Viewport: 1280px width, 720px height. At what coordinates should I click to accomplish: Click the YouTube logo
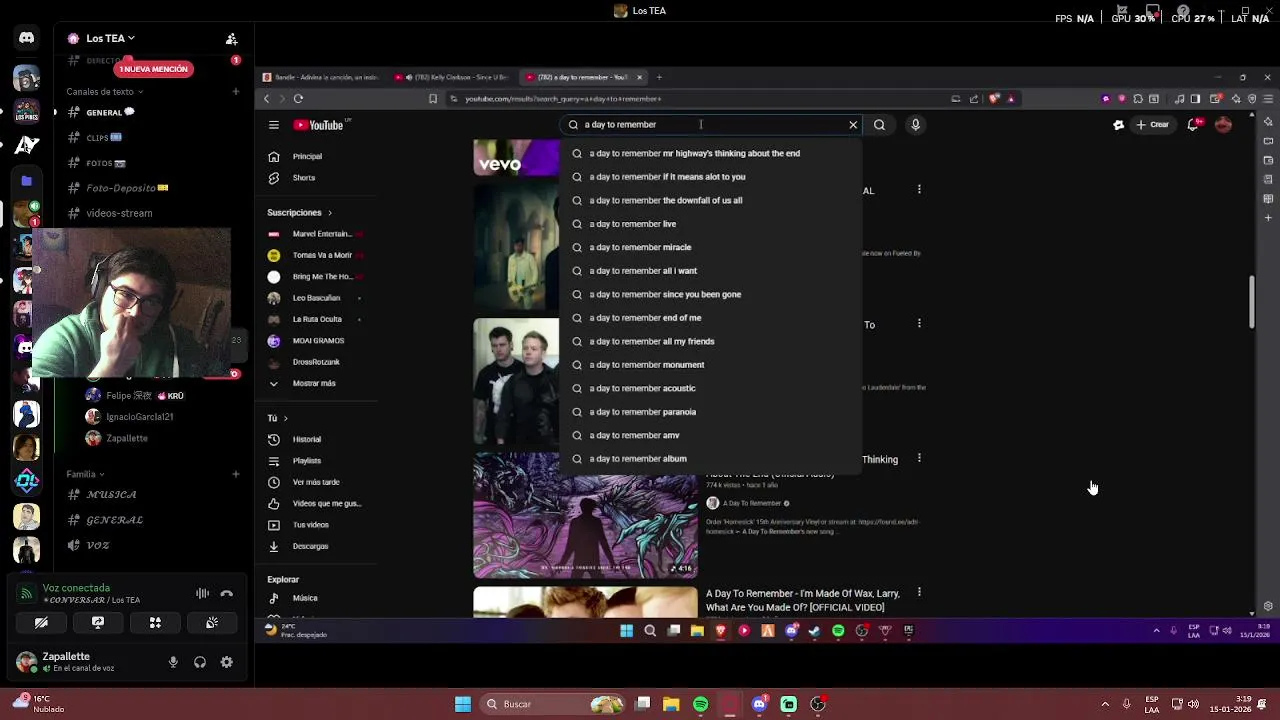click(x=320, y=125)
